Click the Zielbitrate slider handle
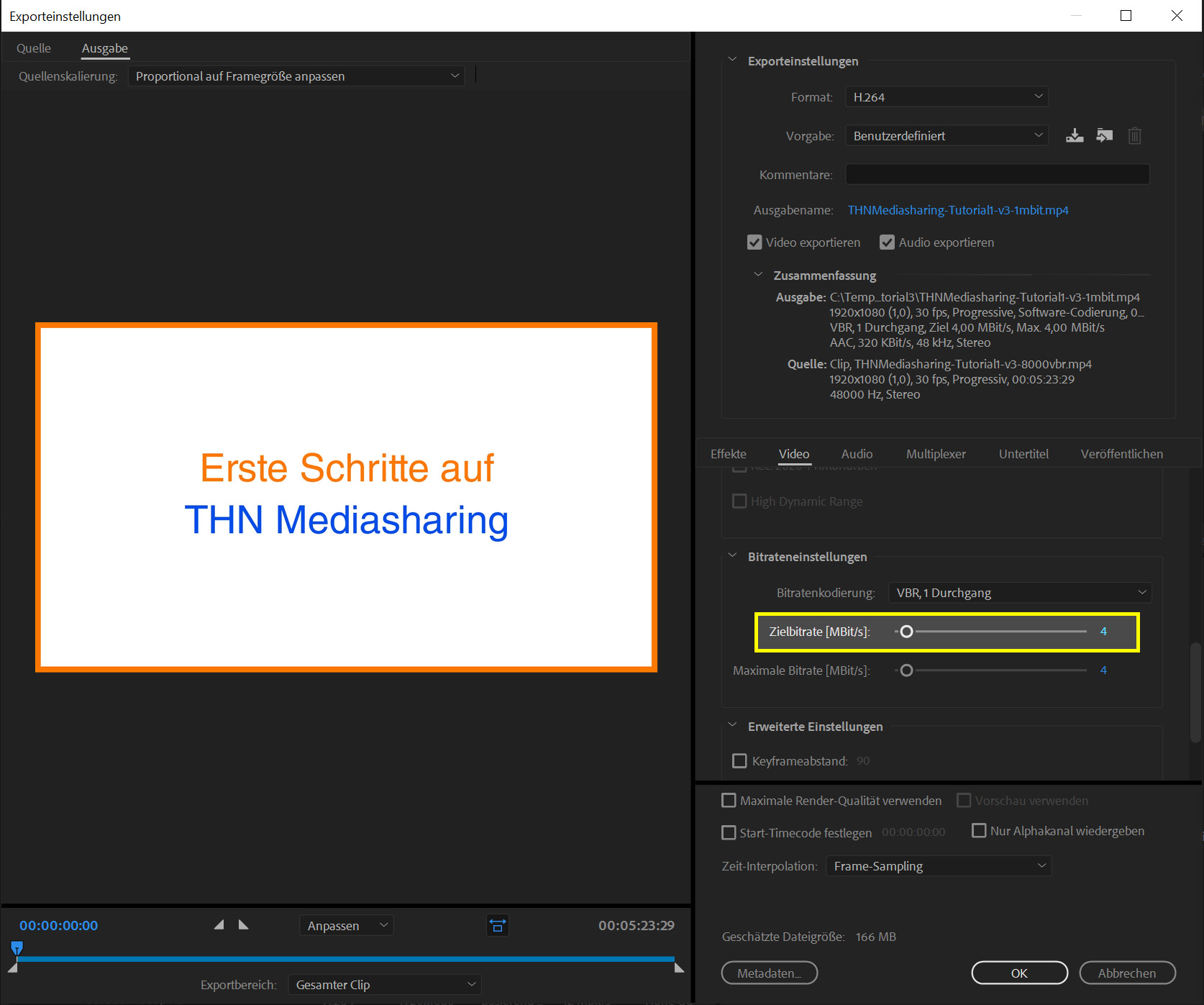This screenshot has width=1204, height=1005. [906, 632]
